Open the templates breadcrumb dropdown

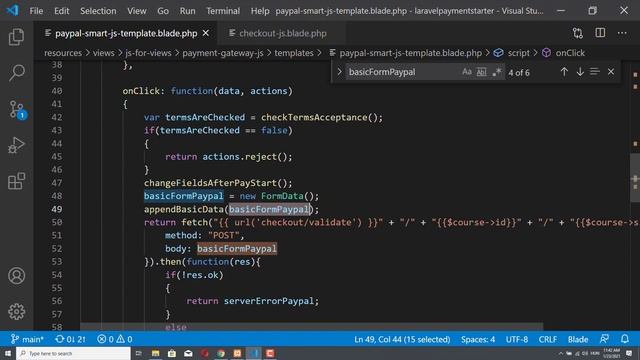(x=294, y=53)
